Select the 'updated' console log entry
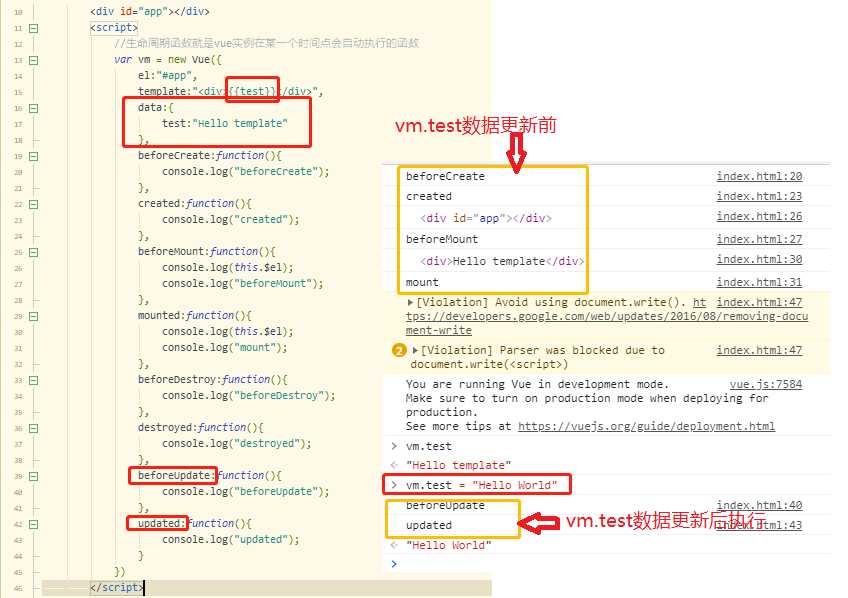The image size is (848, 598). 429,525
